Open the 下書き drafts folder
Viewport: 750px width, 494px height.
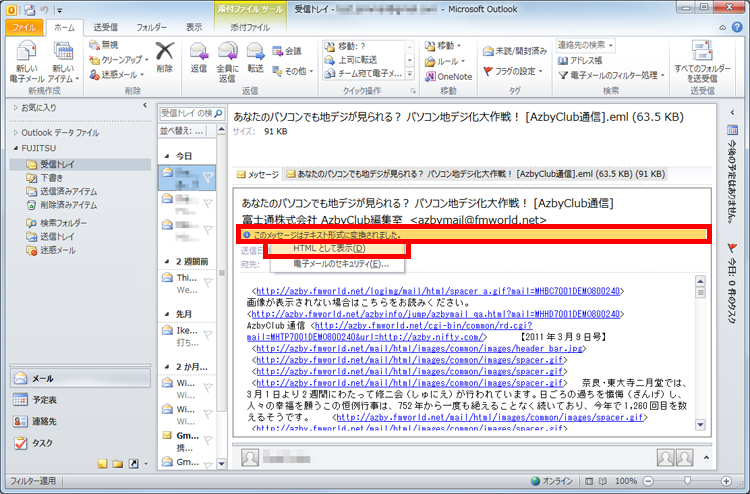(x=45, y=178)
